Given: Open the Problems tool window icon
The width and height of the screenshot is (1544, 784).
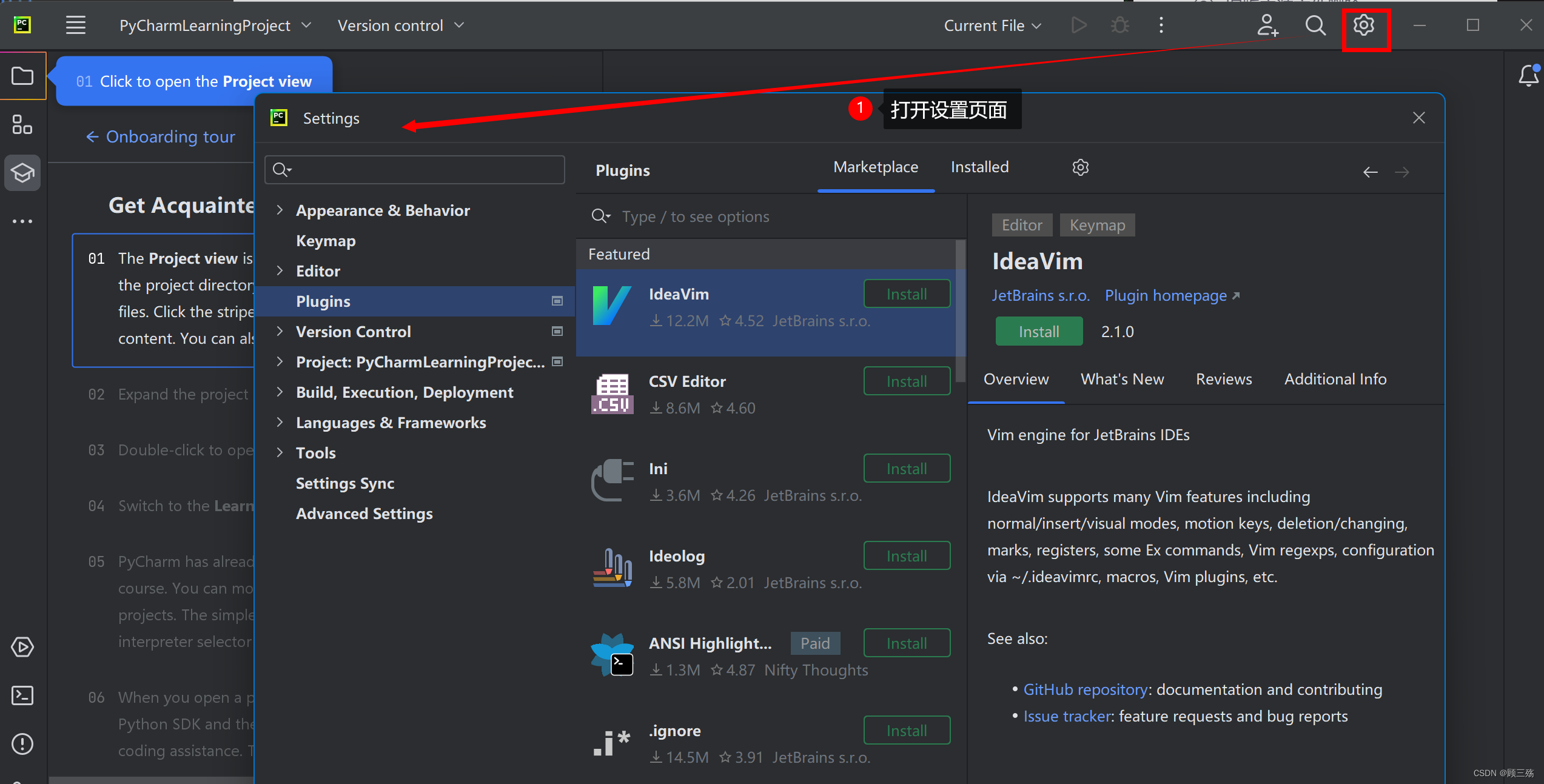Looking at the screenshot, I should point(22,744).
